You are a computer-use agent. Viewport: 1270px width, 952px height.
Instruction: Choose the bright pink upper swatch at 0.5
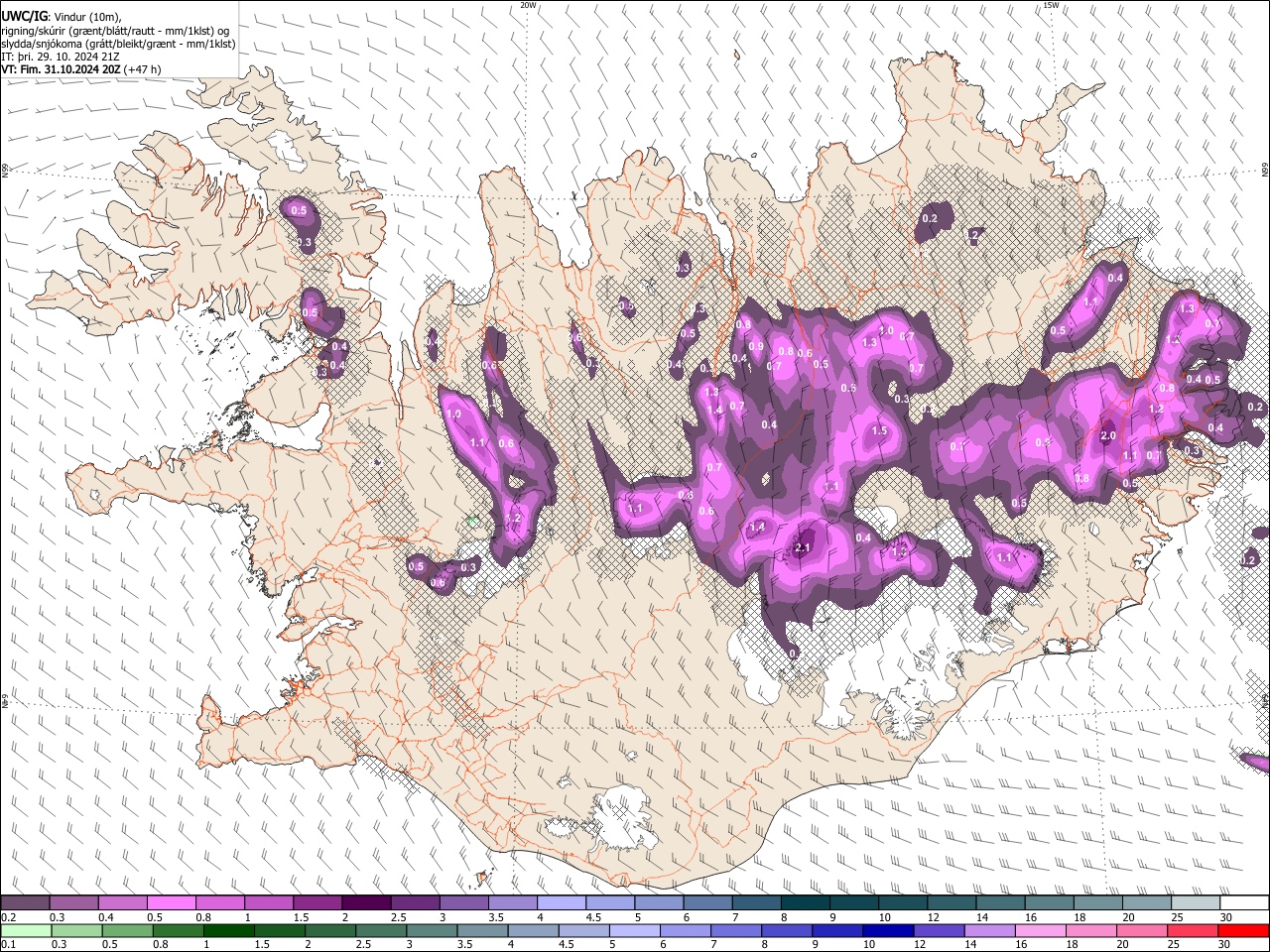172,903
